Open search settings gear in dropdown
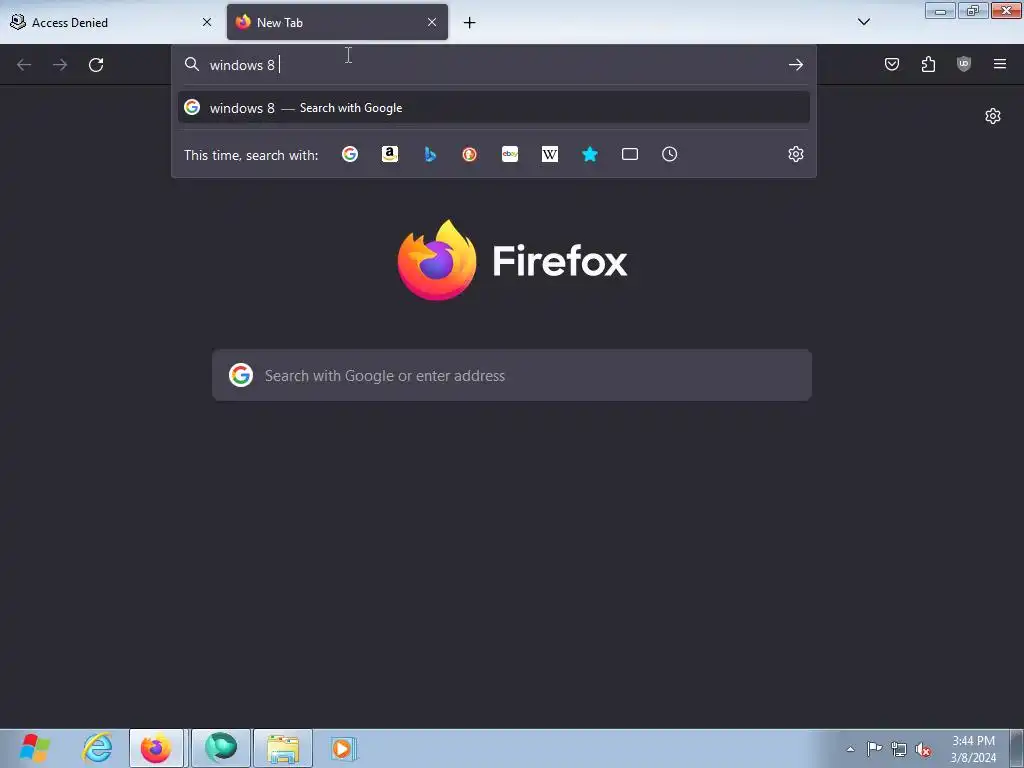This screenshot has height=768, width=1024. (795, 154)
